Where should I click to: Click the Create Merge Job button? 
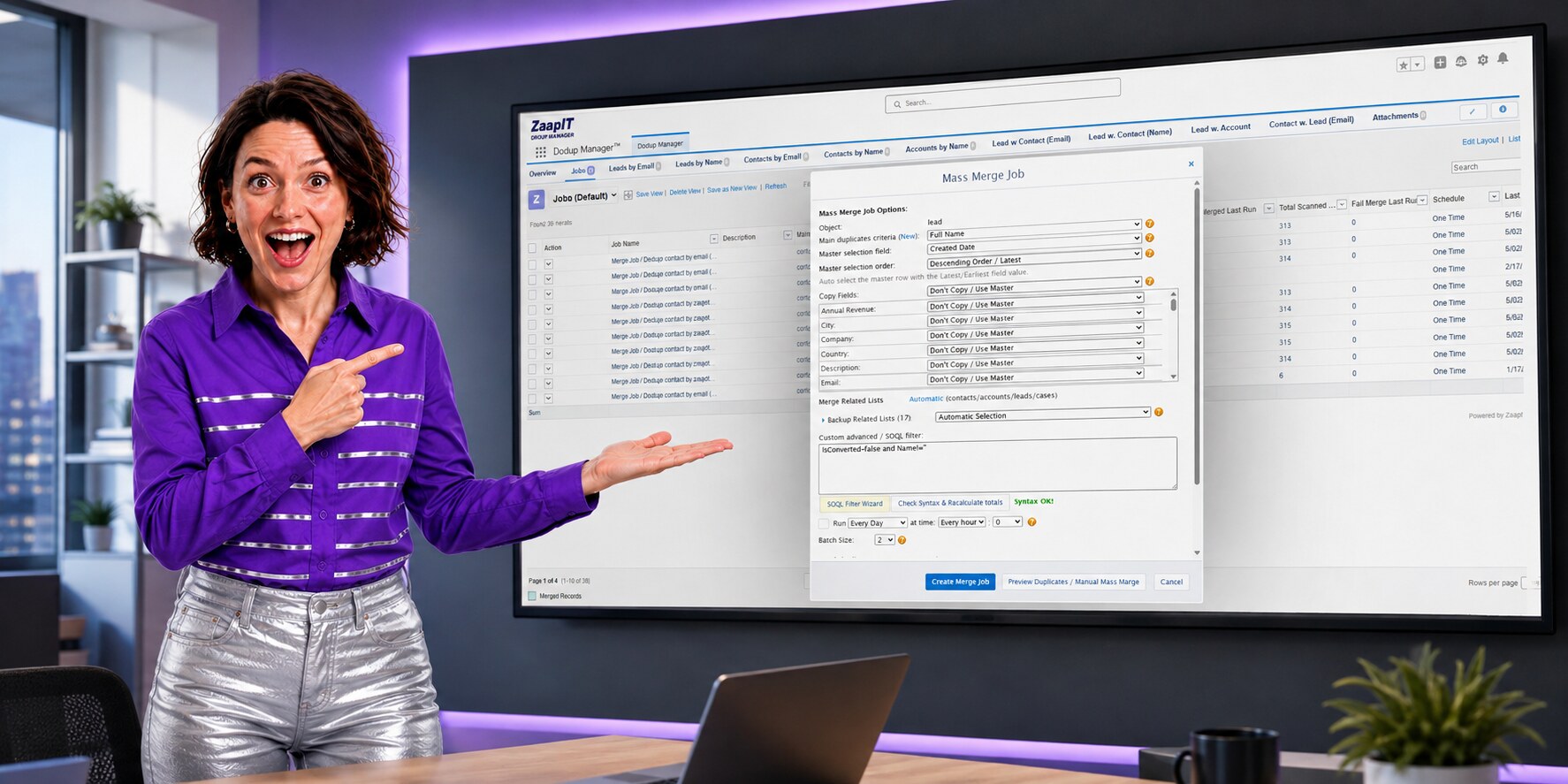[961, 582]
